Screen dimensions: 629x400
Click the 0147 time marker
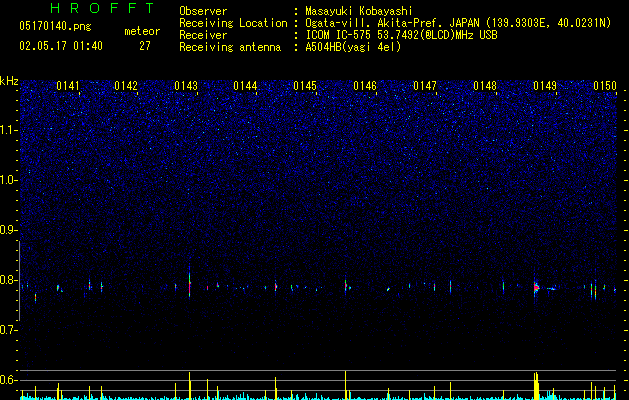click(425, 86)
